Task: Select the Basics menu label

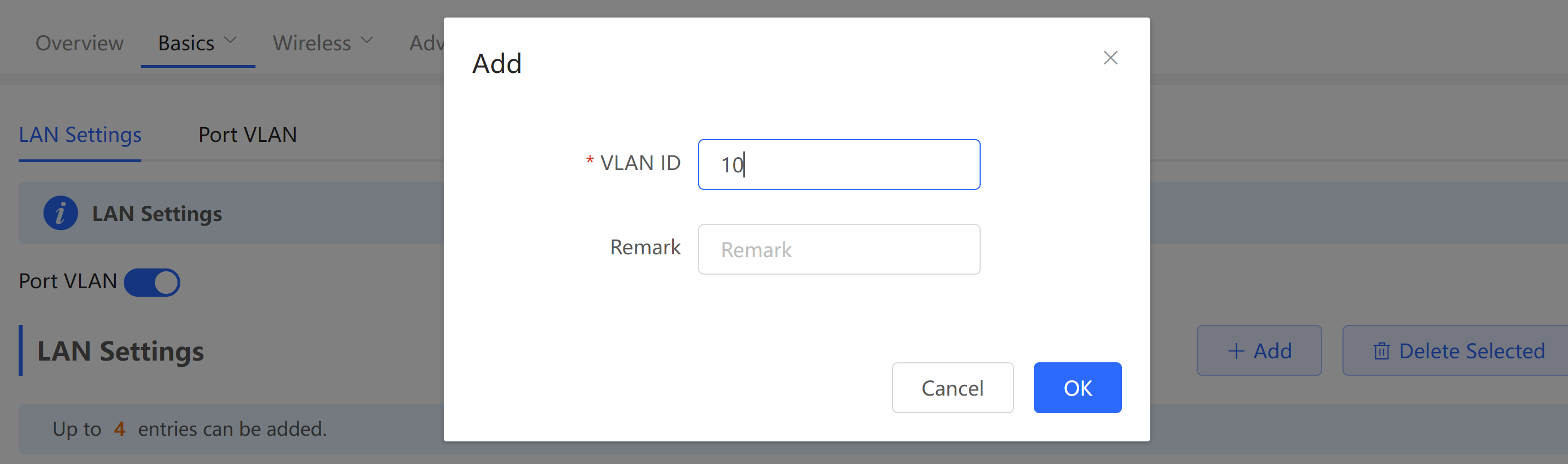Action: tap(185, 43)
